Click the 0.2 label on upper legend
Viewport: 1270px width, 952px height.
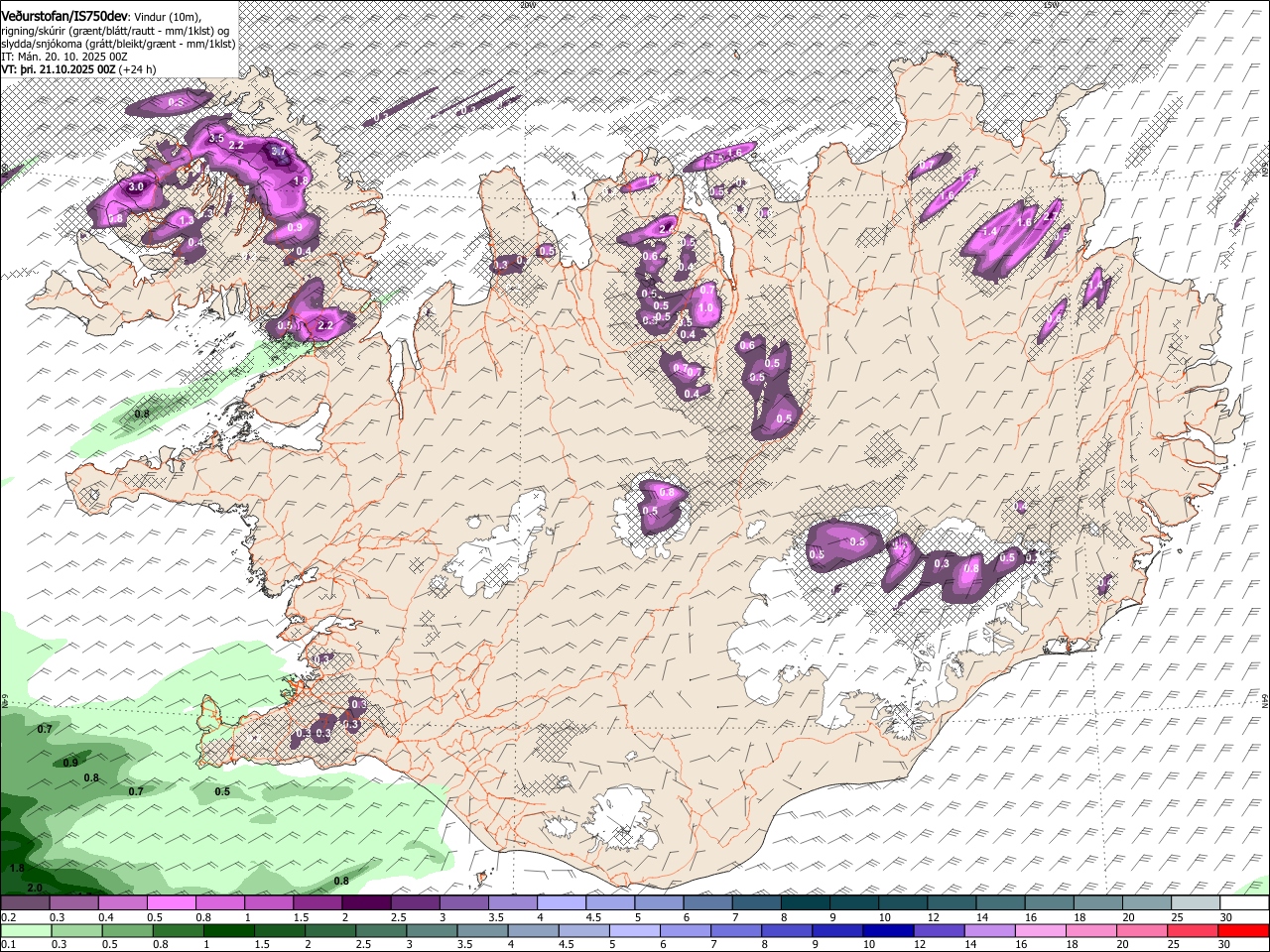pos(9,917)
